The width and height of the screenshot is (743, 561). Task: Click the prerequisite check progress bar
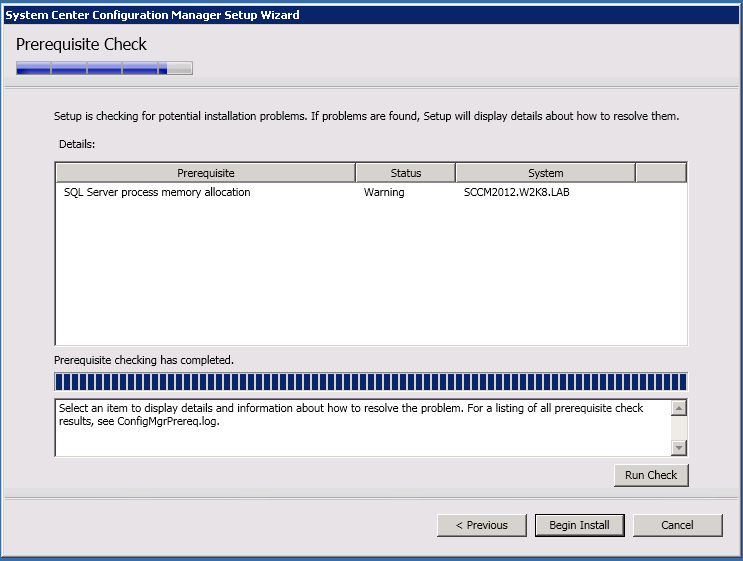pos(371,382)
